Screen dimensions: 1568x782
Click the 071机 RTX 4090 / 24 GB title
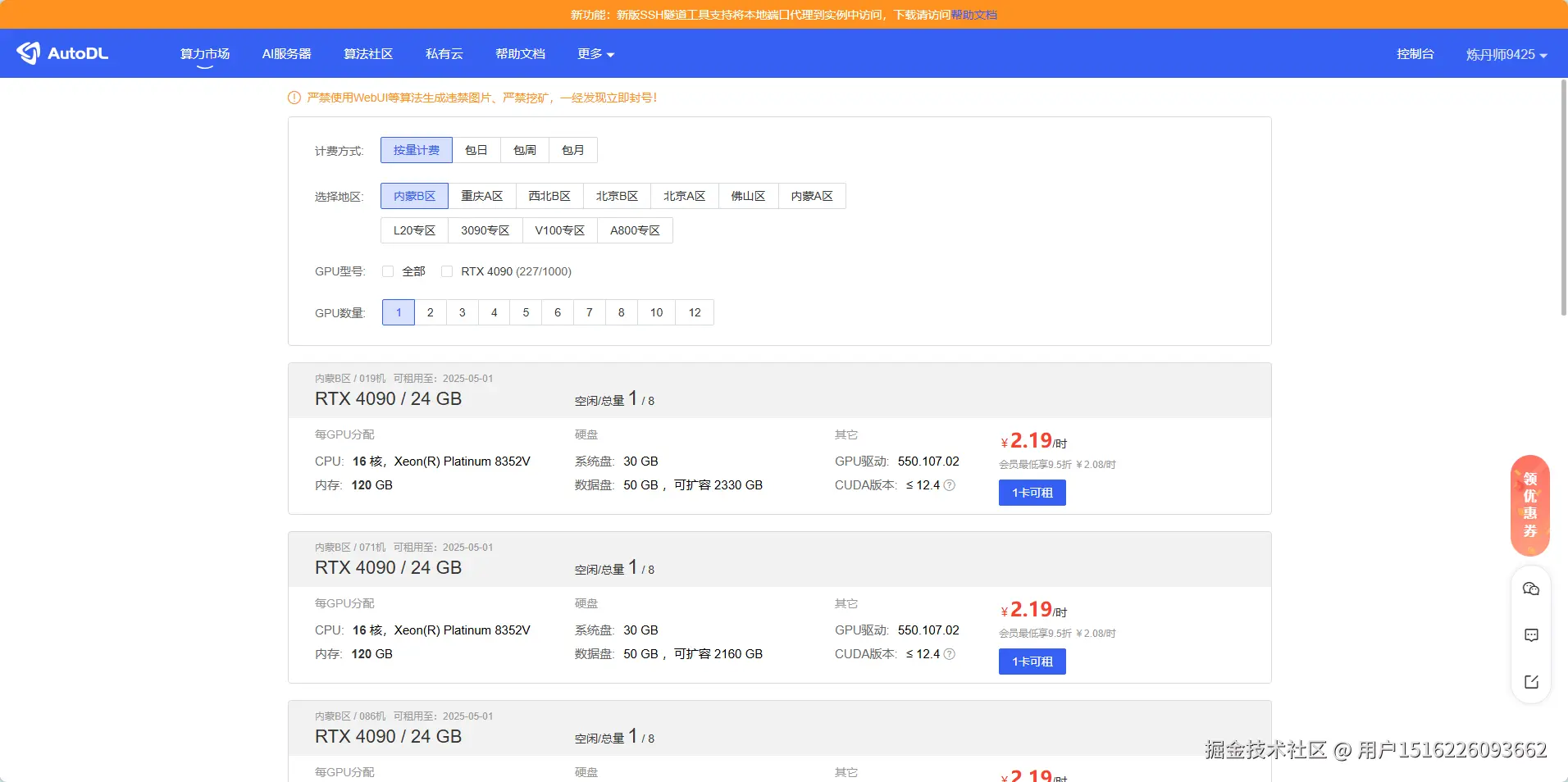[389, 568]
